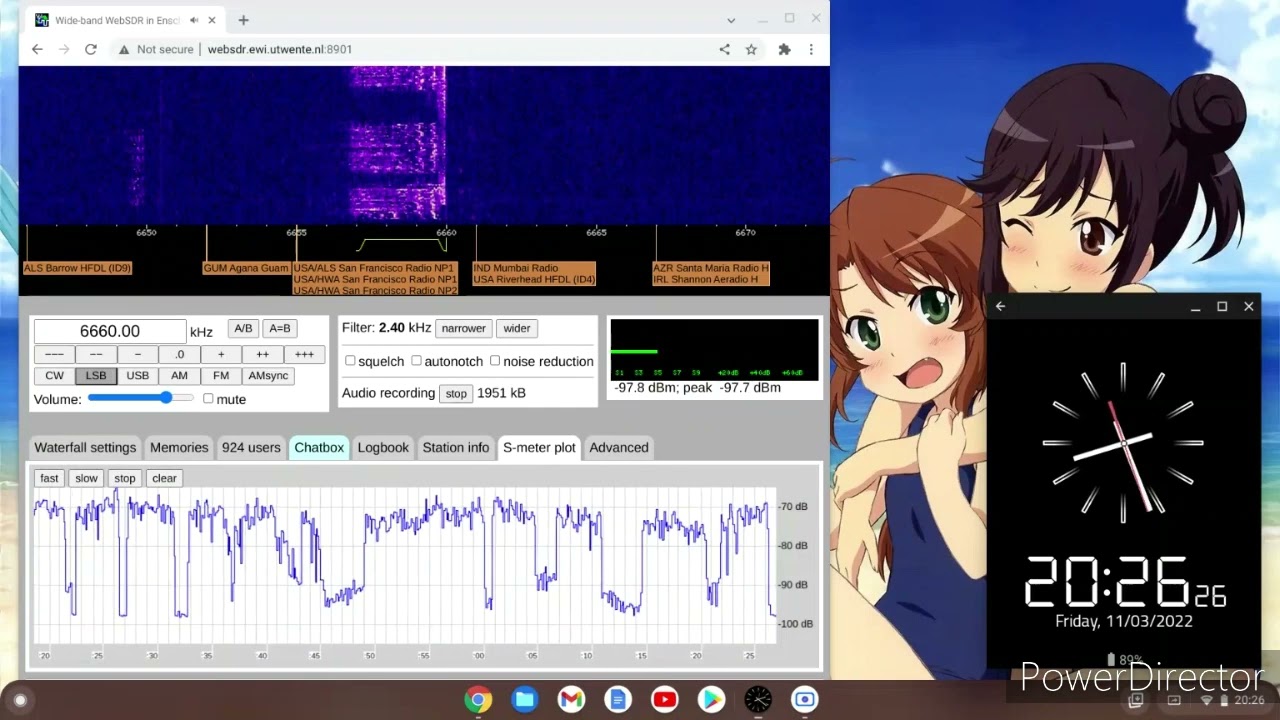Show the 924 users tab
Viewport: 1280px width, 720px height.
[x=251, y=448]
